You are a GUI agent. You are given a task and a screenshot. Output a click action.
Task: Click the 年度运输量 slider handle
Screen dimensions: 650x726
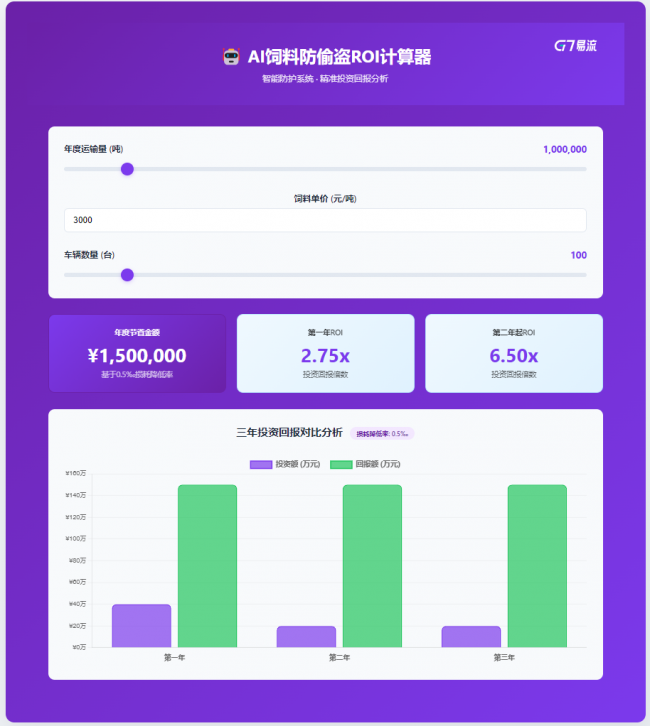[x=127, y=169]
